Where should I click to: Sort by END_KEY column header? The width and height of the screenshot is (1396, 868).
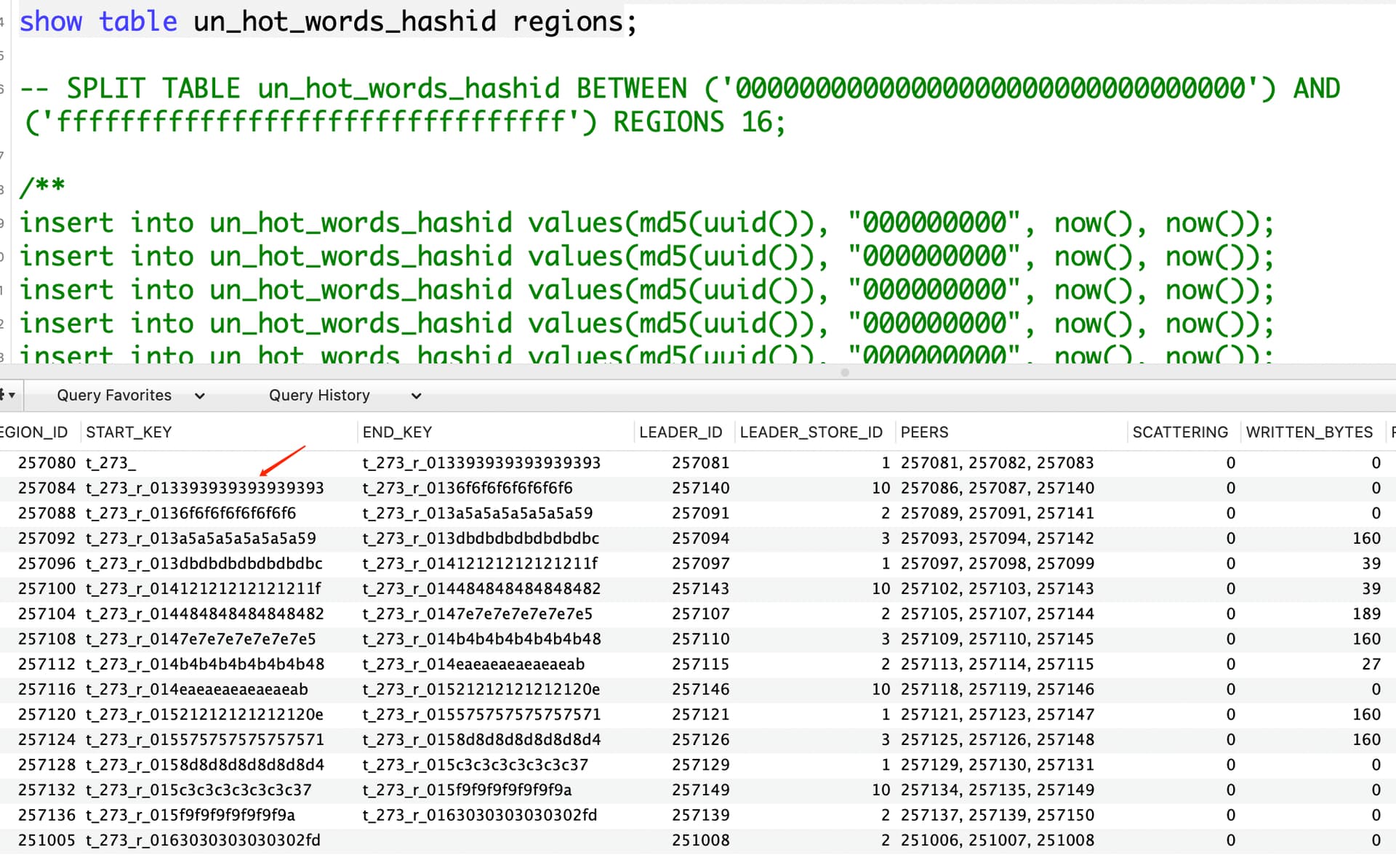point(397,432)
